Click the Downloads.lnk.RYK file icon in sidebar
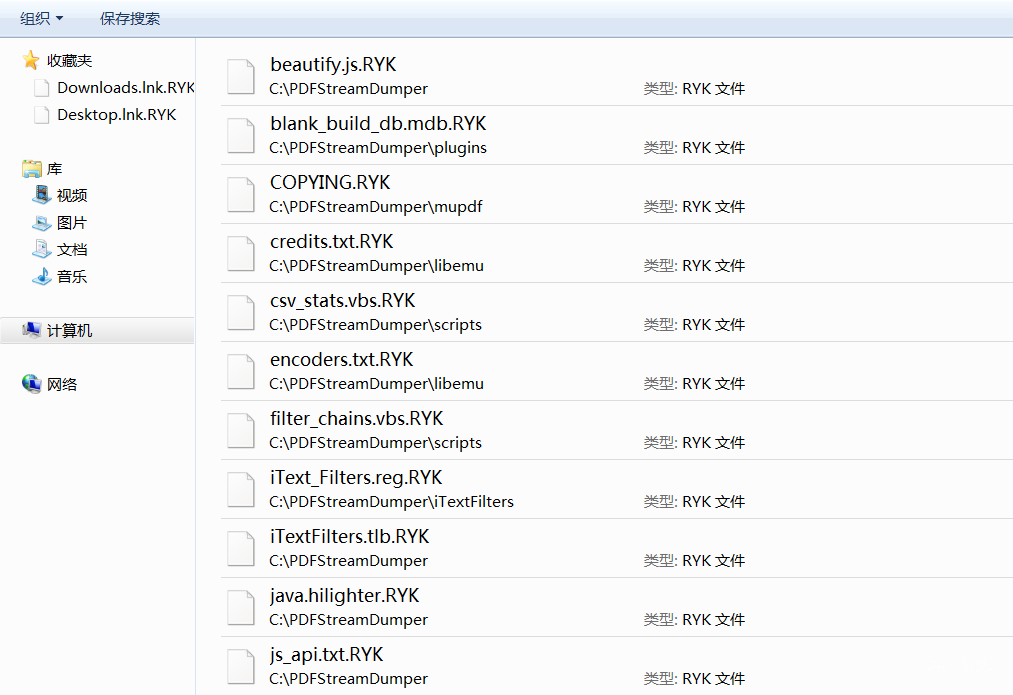Image resolution: width=1013 pixels, height=695 pixels. click(41, 88)
